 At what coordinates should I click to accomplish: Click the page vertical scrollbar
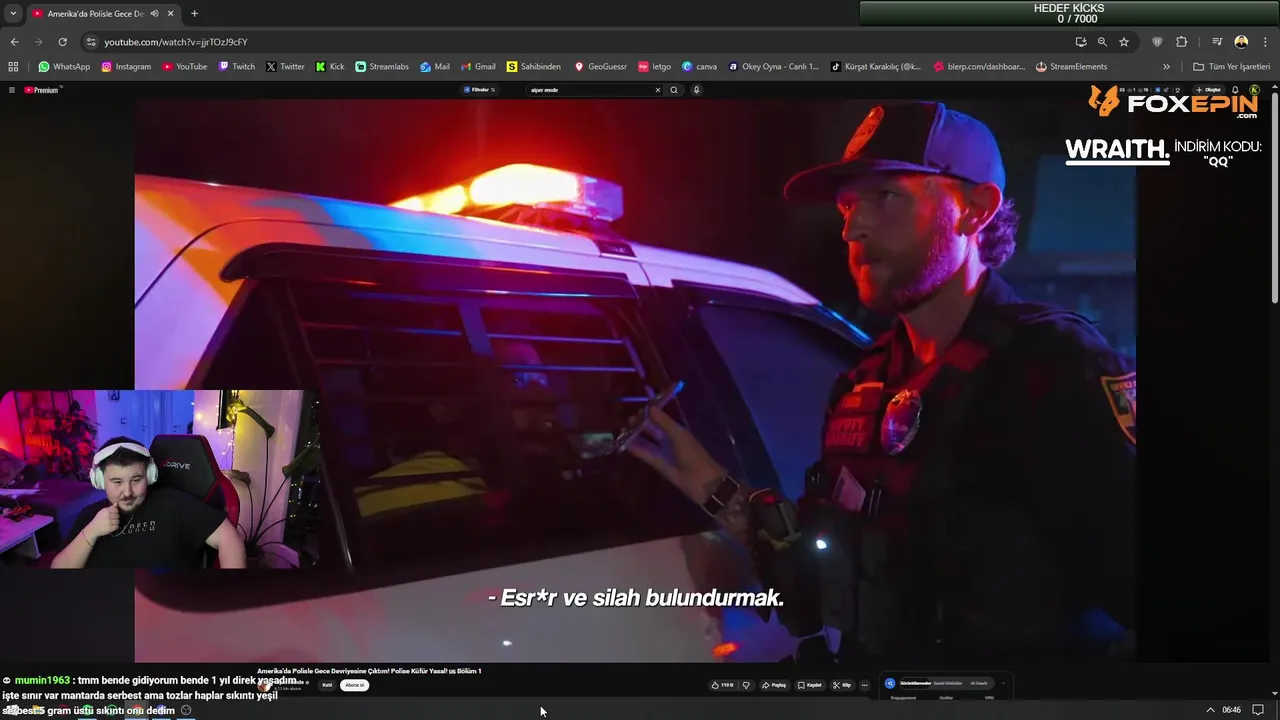(x=1275, y=200)
